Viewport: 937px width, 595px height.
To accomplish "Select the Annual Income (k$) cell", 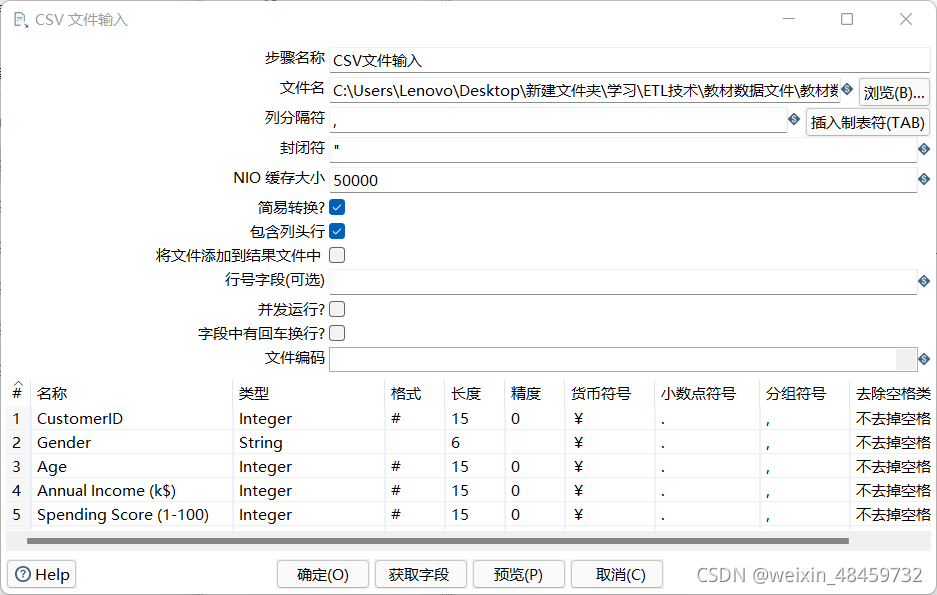I will 131,490.
